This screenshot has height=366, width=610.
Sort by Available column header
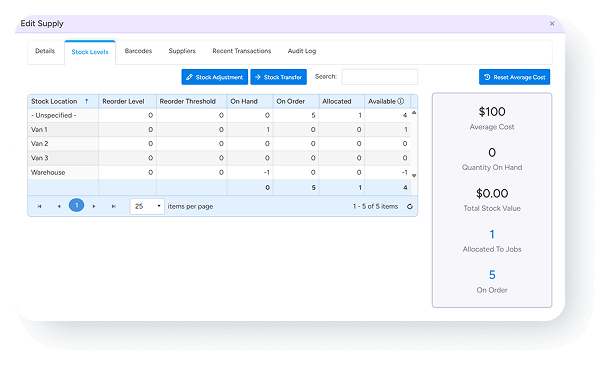click(387, 102)
